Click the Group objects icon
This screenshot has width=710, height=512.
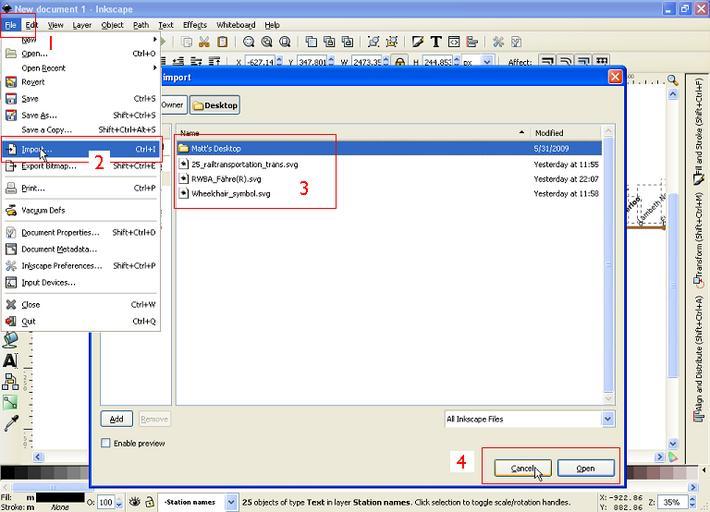coord(374,42)
